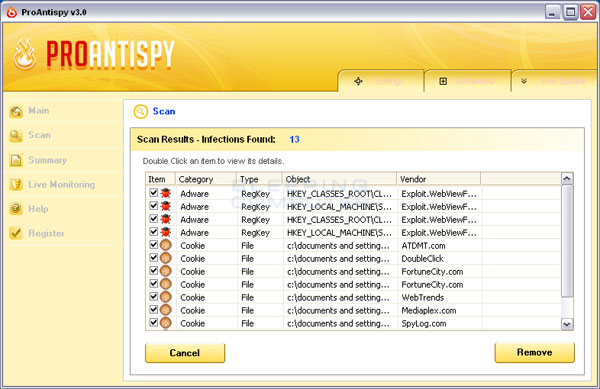This screenshot has width=600, height=389.
Task: Click the flame logo in the ProAntispy banner
Action: click(x=25, y=55)
